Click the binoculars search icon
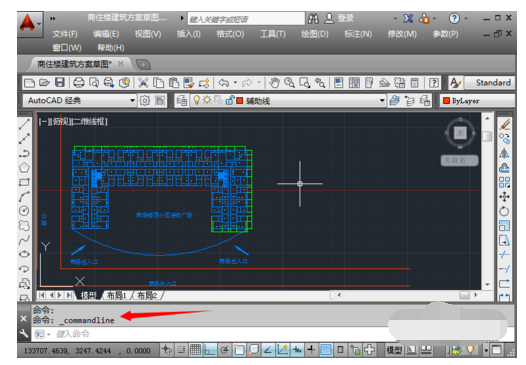This screenshot has height=365, width=526. (313, 18)
